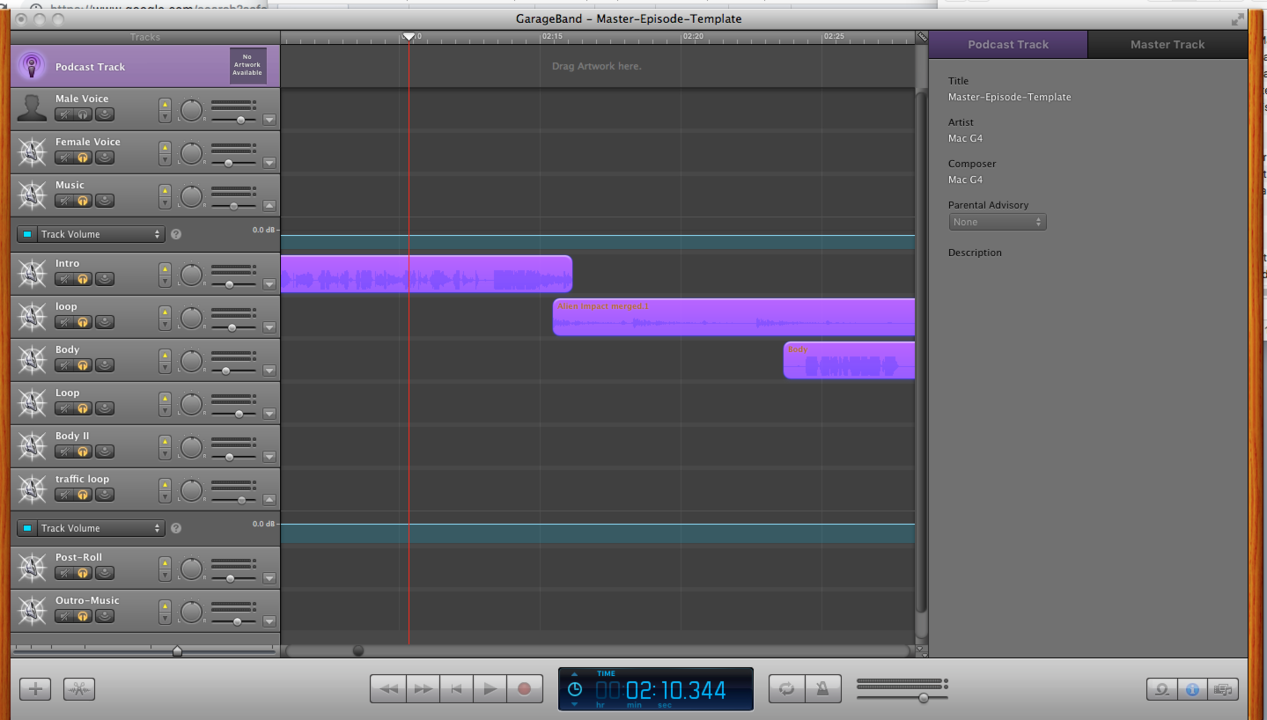Solo the Male Voice track with headphones button
The image size is (1267, 720).
click(83, 114)
